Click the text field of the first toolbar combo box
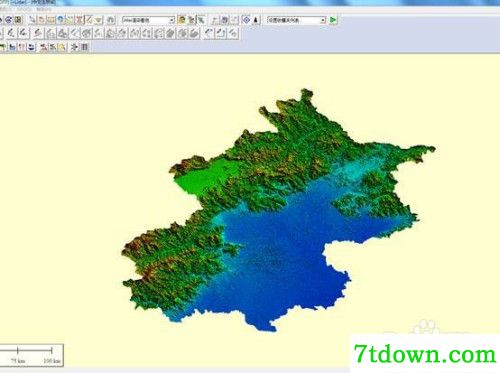This screenshot has width=500, height=373. pos(146,20)
